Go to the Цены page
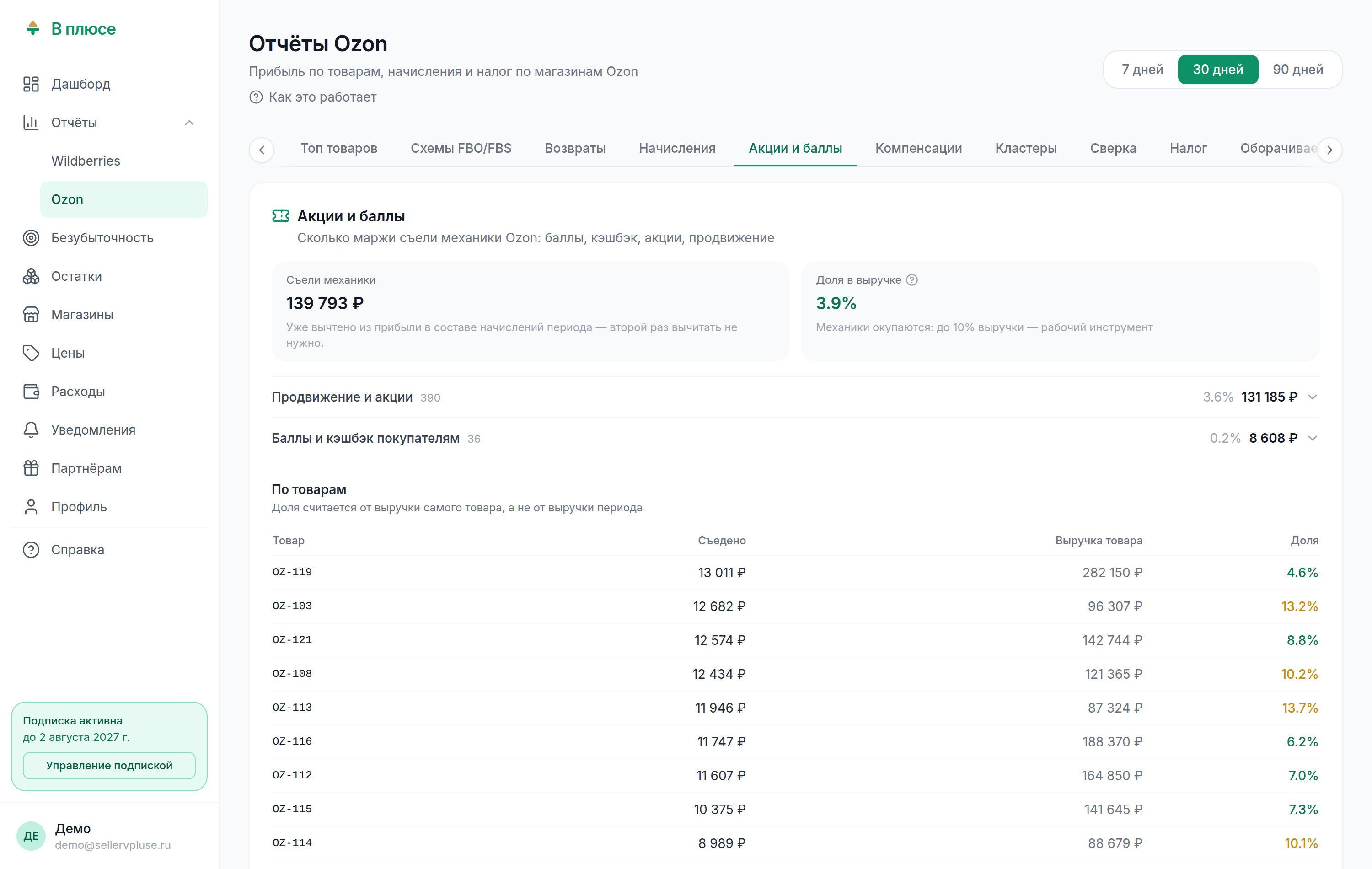1372x869 pixels. (109, 353)
